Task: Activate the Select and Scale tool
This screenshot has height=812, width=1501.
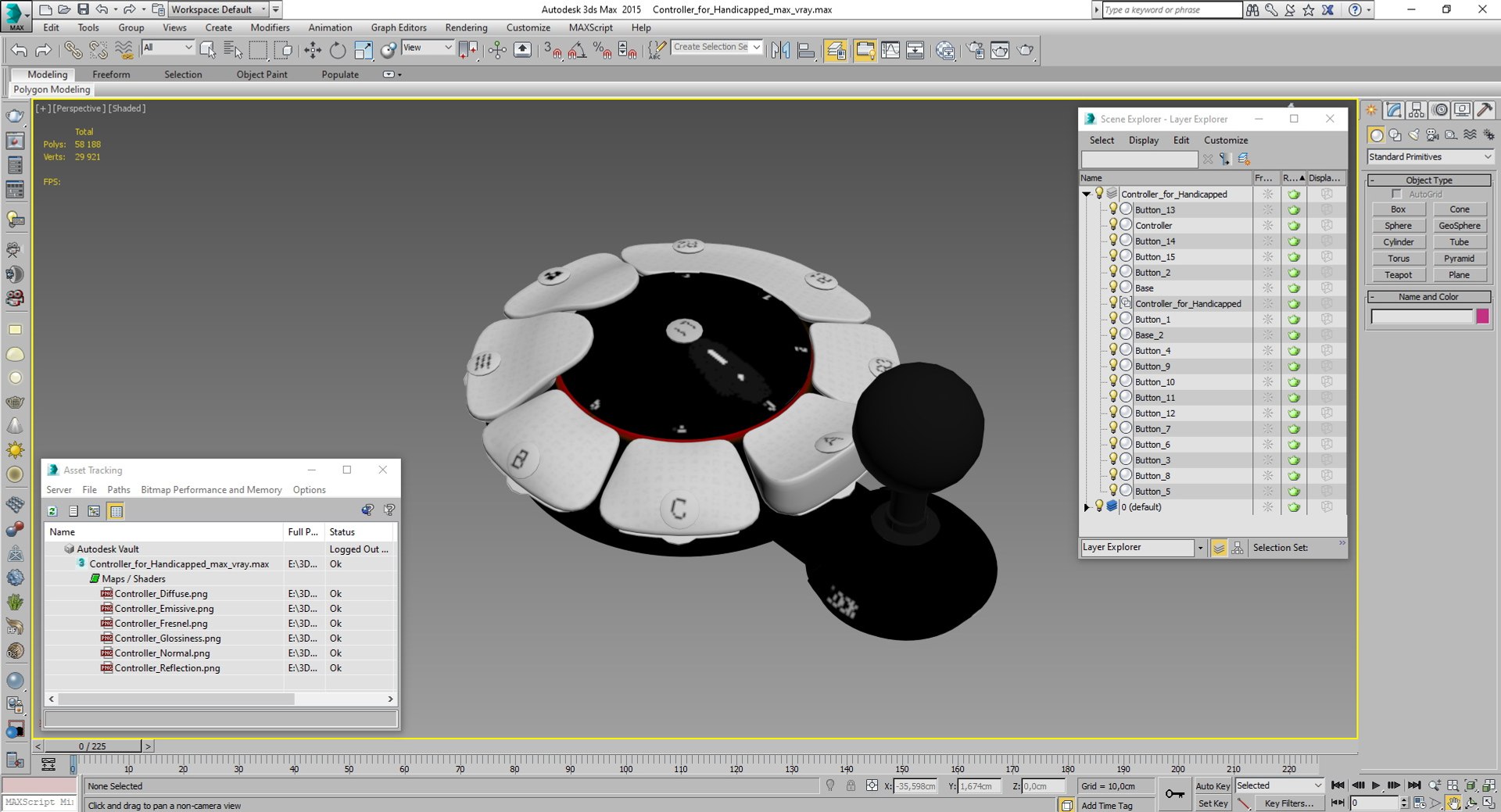Action: coord(364,50)
